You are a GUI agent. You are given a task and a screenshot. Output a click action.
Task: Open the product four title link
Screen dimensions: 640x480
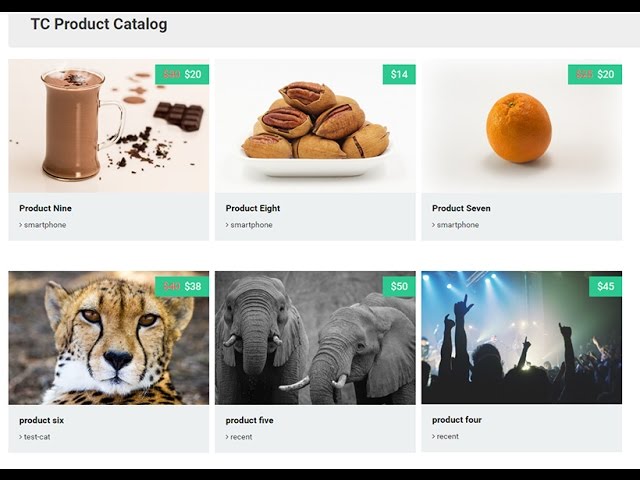click(457, 420)
